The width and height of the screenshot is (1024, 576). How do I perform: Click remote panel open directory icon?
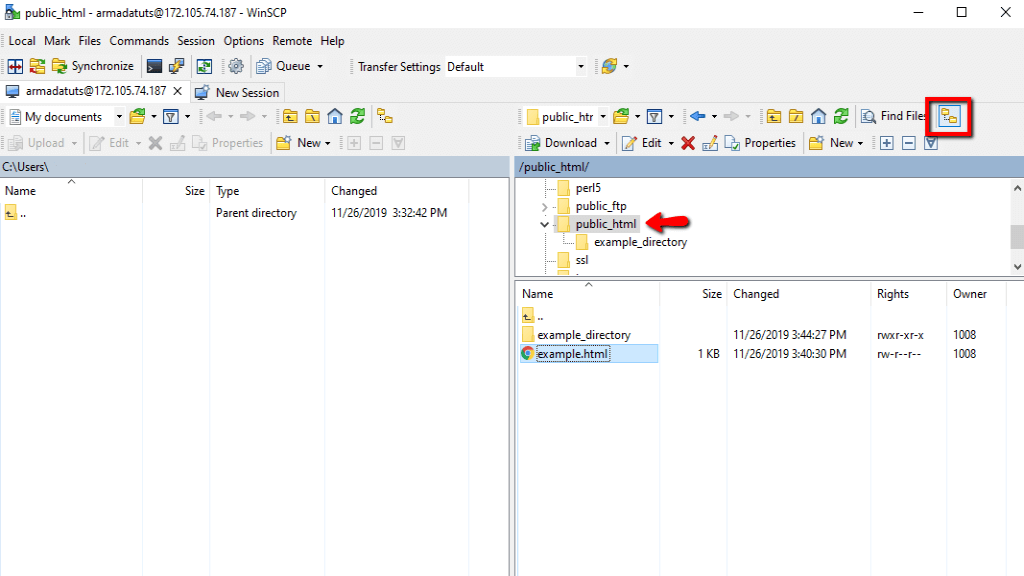pyautogui.click(x=621, y=117)
